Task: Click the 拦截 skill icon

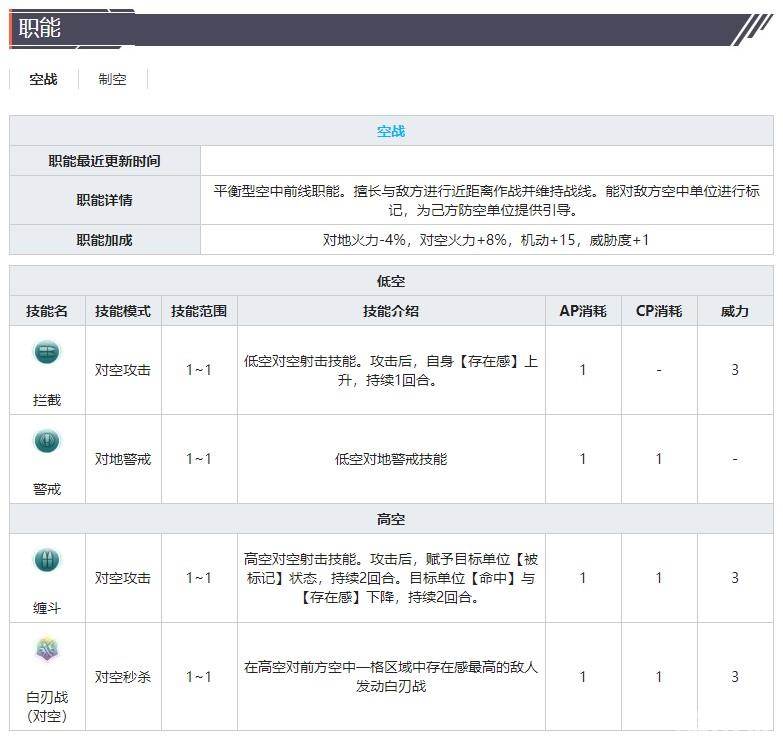Action: coord(47,352)
